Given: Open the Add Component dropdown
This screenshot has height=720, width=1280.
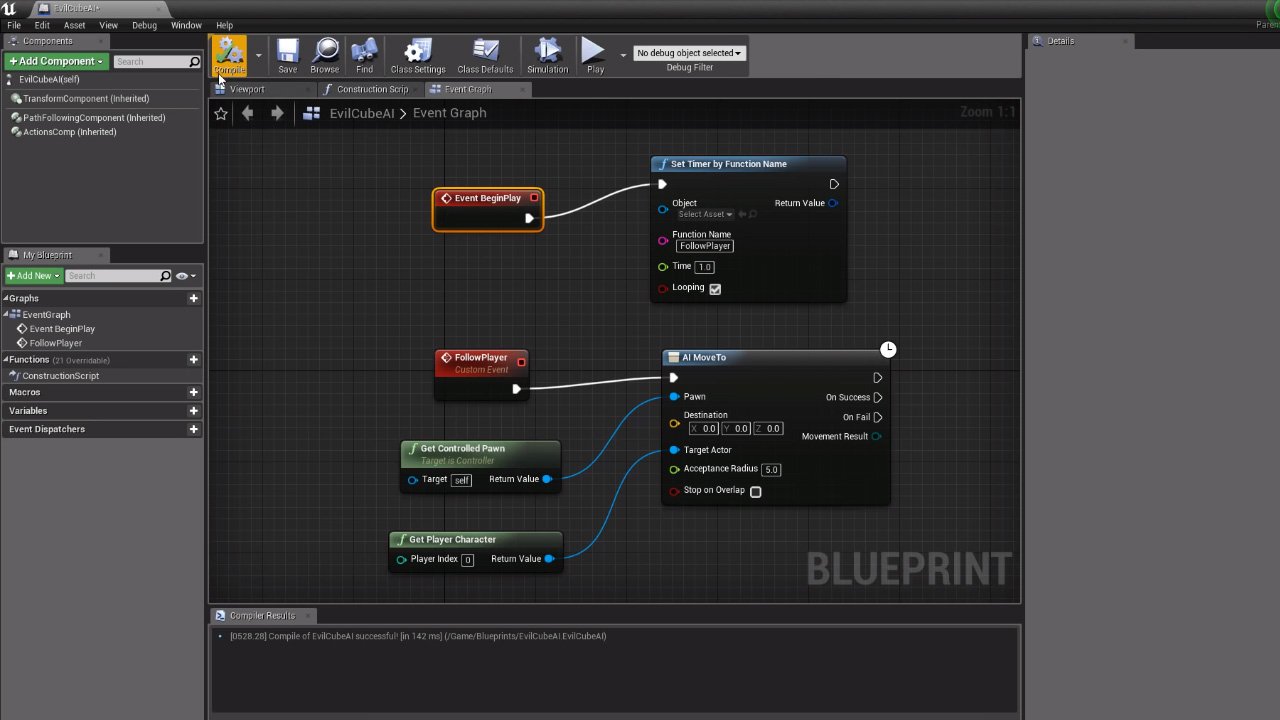Looking at the screenshot, I should tap(56, 61).
